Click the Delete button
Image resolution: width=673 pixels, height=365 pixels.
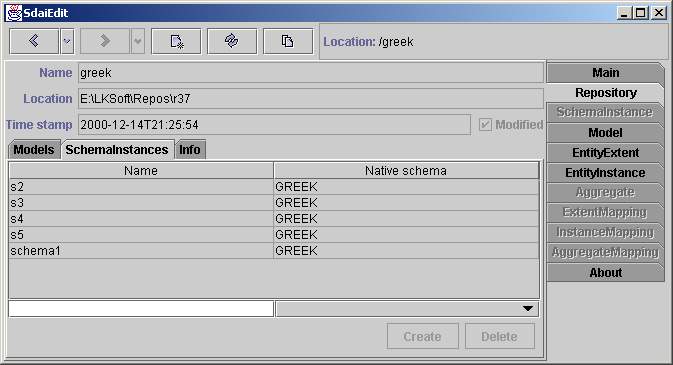pyautogui.click(x=500, y=336)
